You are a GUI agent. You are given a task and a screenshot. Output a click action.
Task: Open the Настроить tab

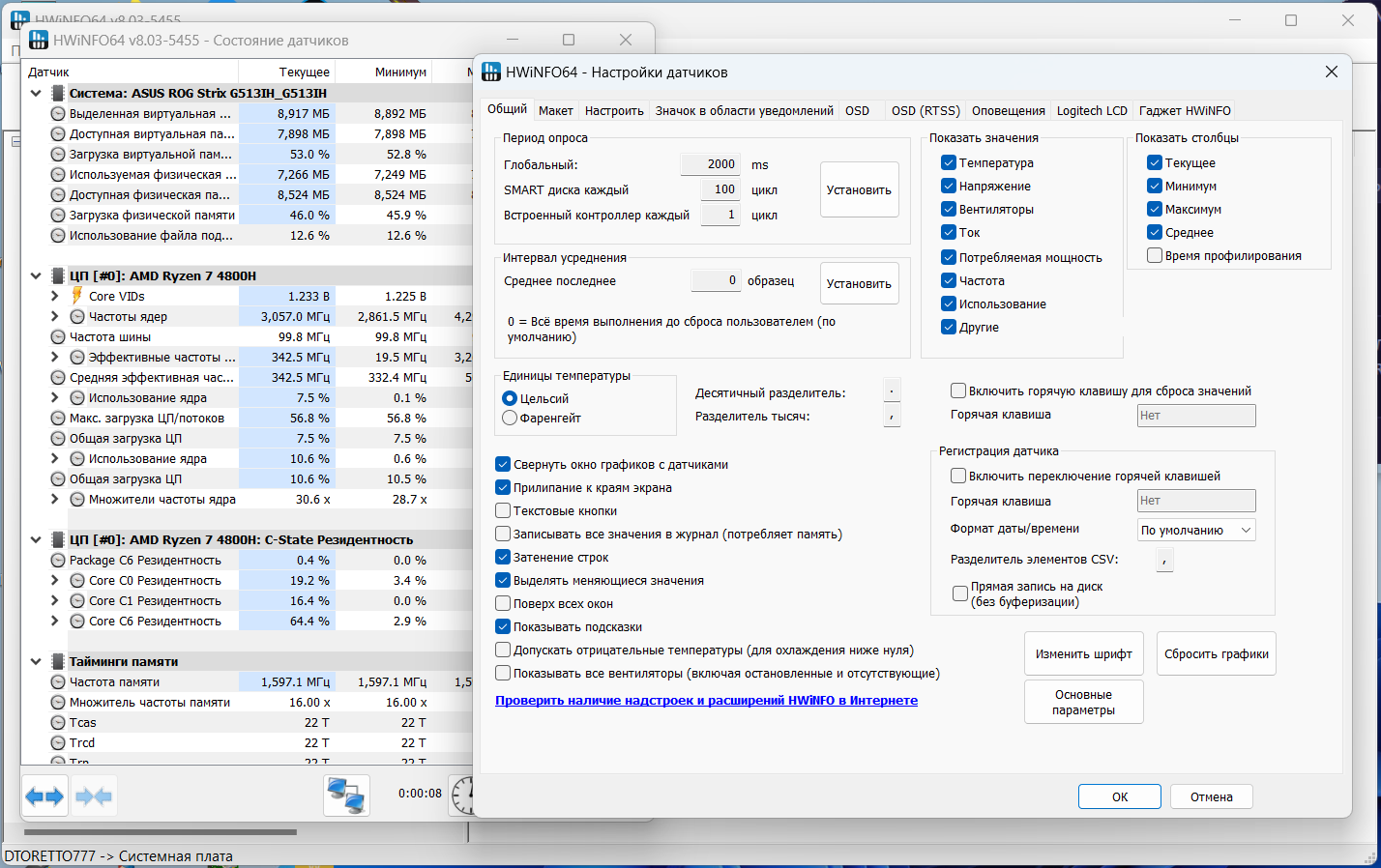coord(614,110)
